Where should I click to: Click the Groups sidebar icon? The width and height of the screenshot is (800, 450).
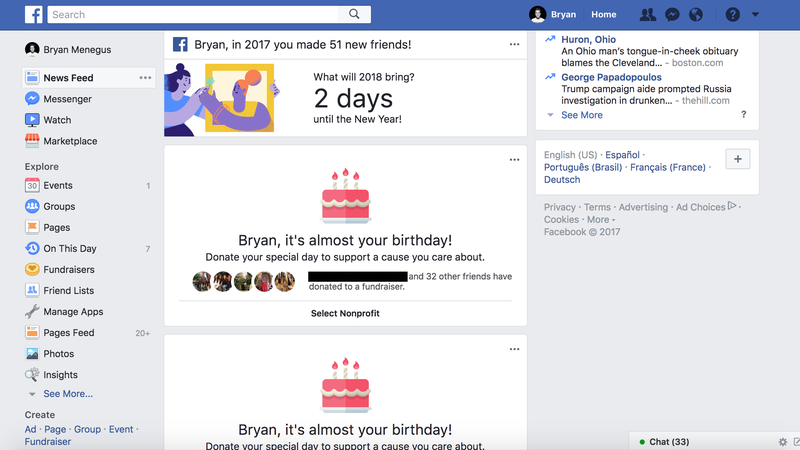[32, 206]
